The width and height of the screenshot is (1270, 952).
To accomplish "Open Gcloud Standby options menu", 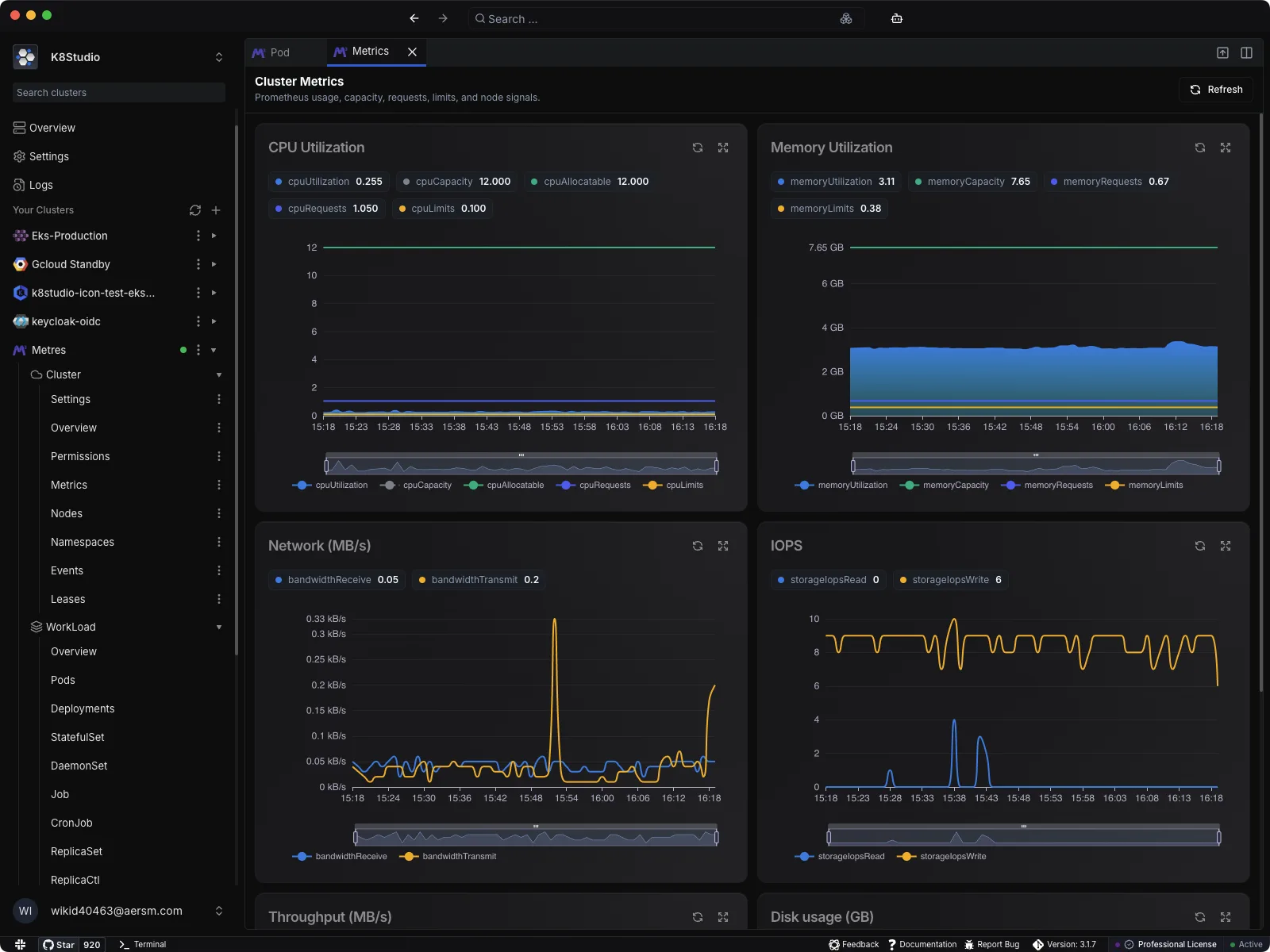I will point(198,264).
